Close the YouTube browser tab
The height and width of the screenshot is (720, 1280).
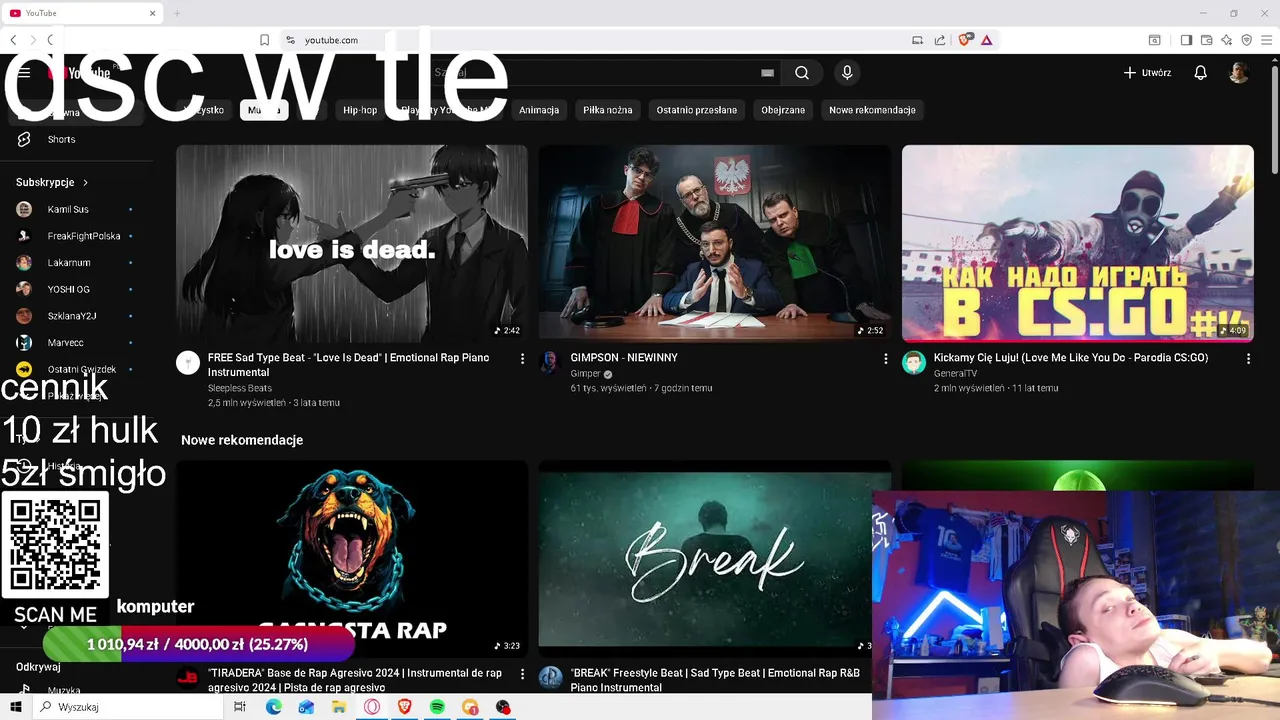pyautogui.click(x=153, y=13)
